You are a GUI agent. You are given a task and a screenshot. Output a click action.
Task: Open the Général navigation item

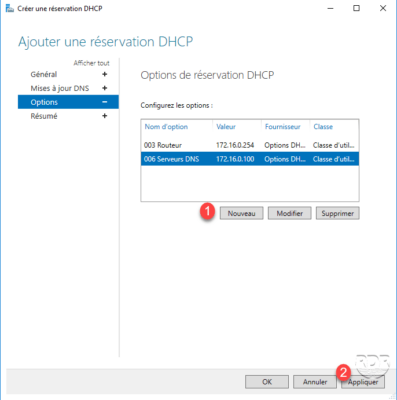44,74
